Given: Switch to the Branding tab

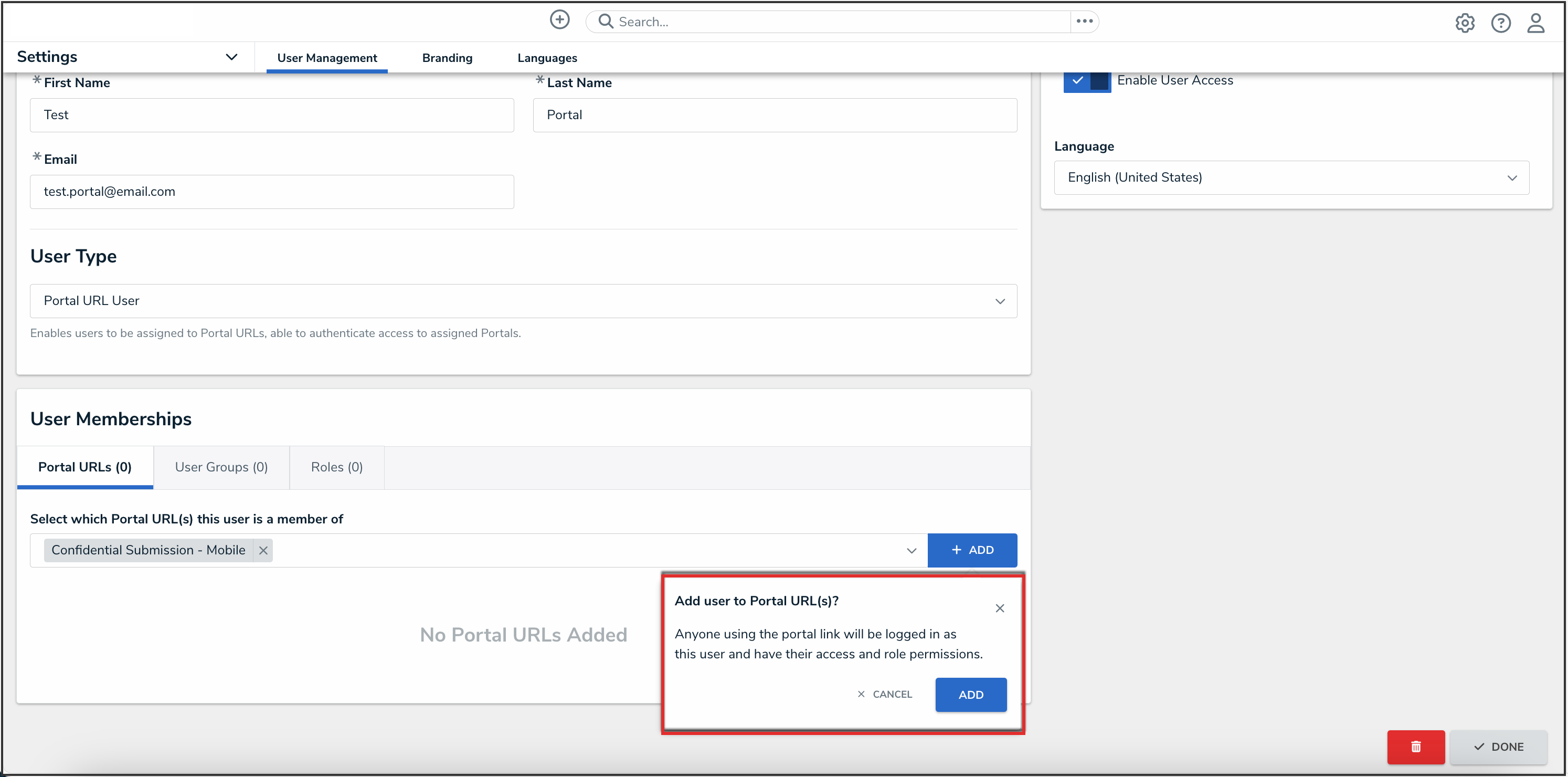Looking at the screenshot, I should pyautogui.click(x=447, y=58).
